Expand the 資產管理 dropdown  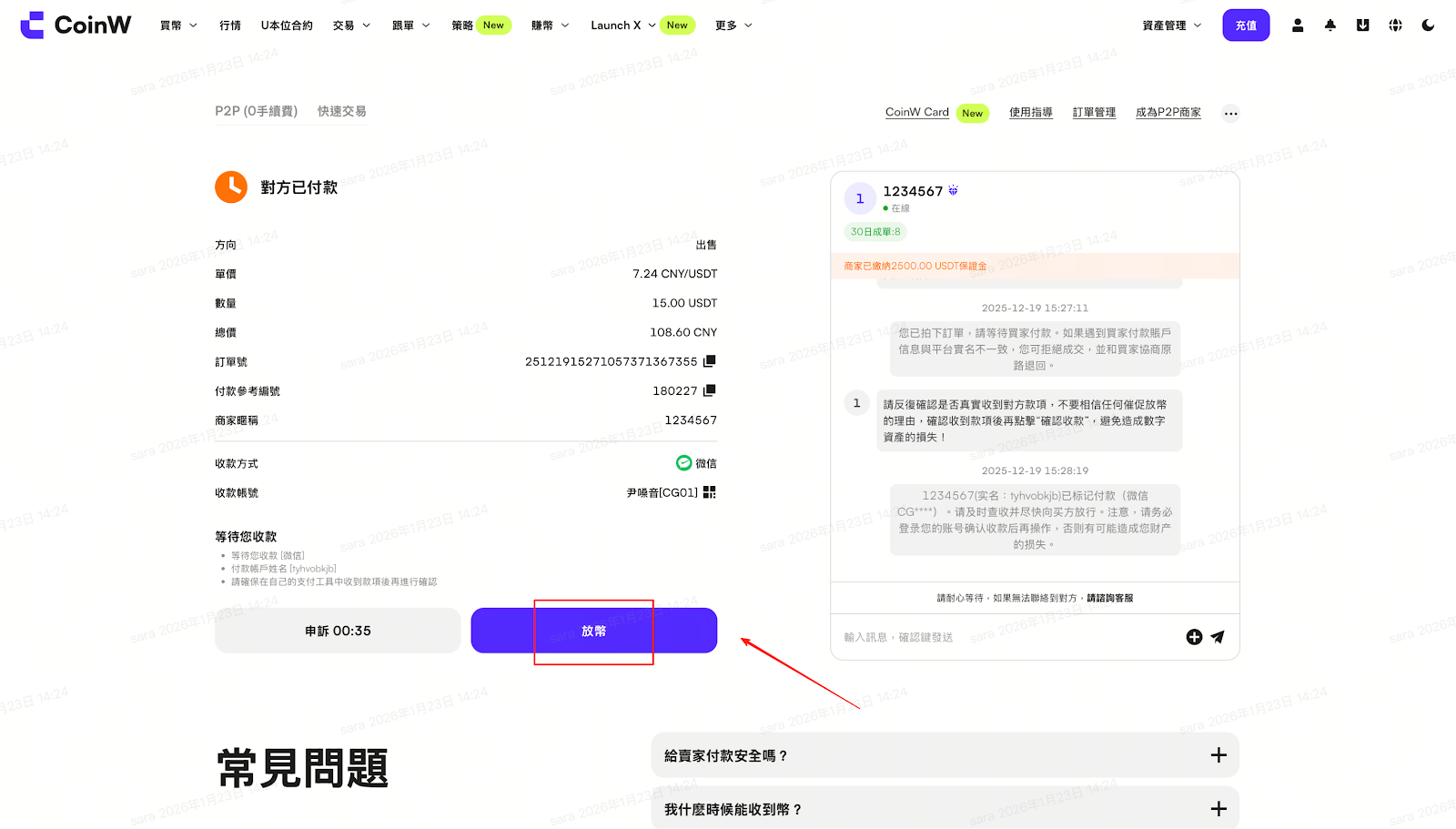point(1171,25)
